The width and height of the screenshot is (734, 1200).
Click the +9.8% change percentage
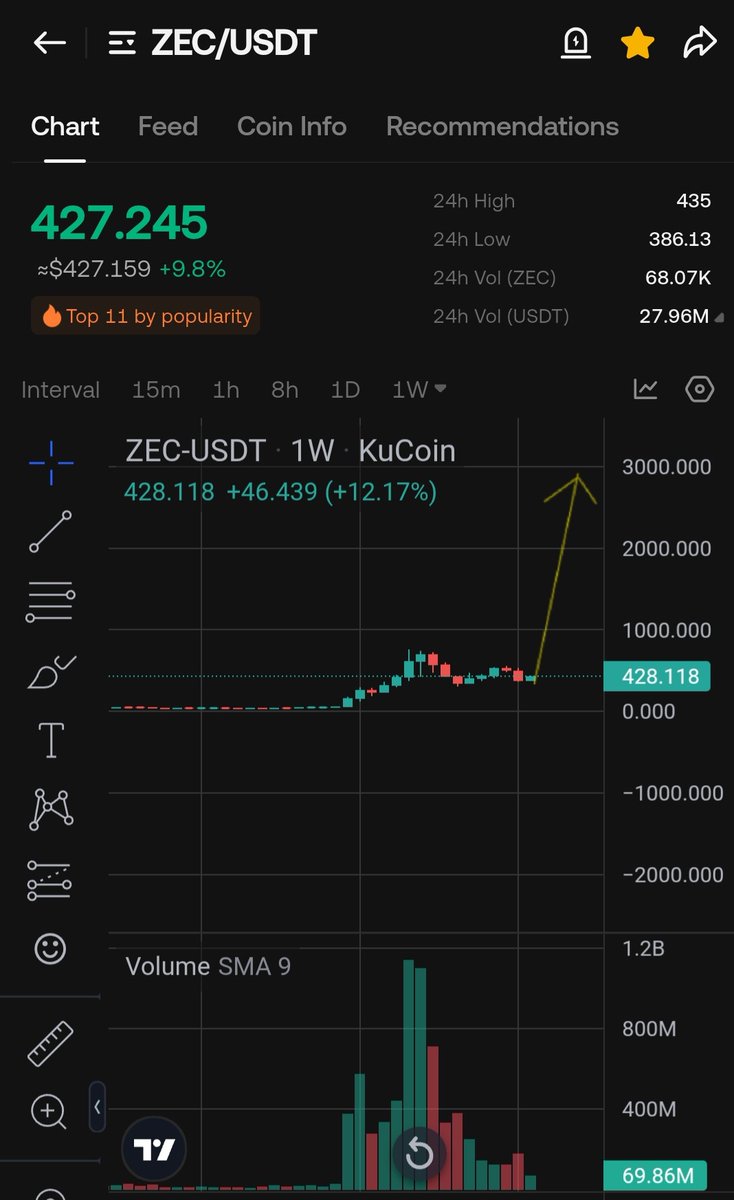click(192, 269)
